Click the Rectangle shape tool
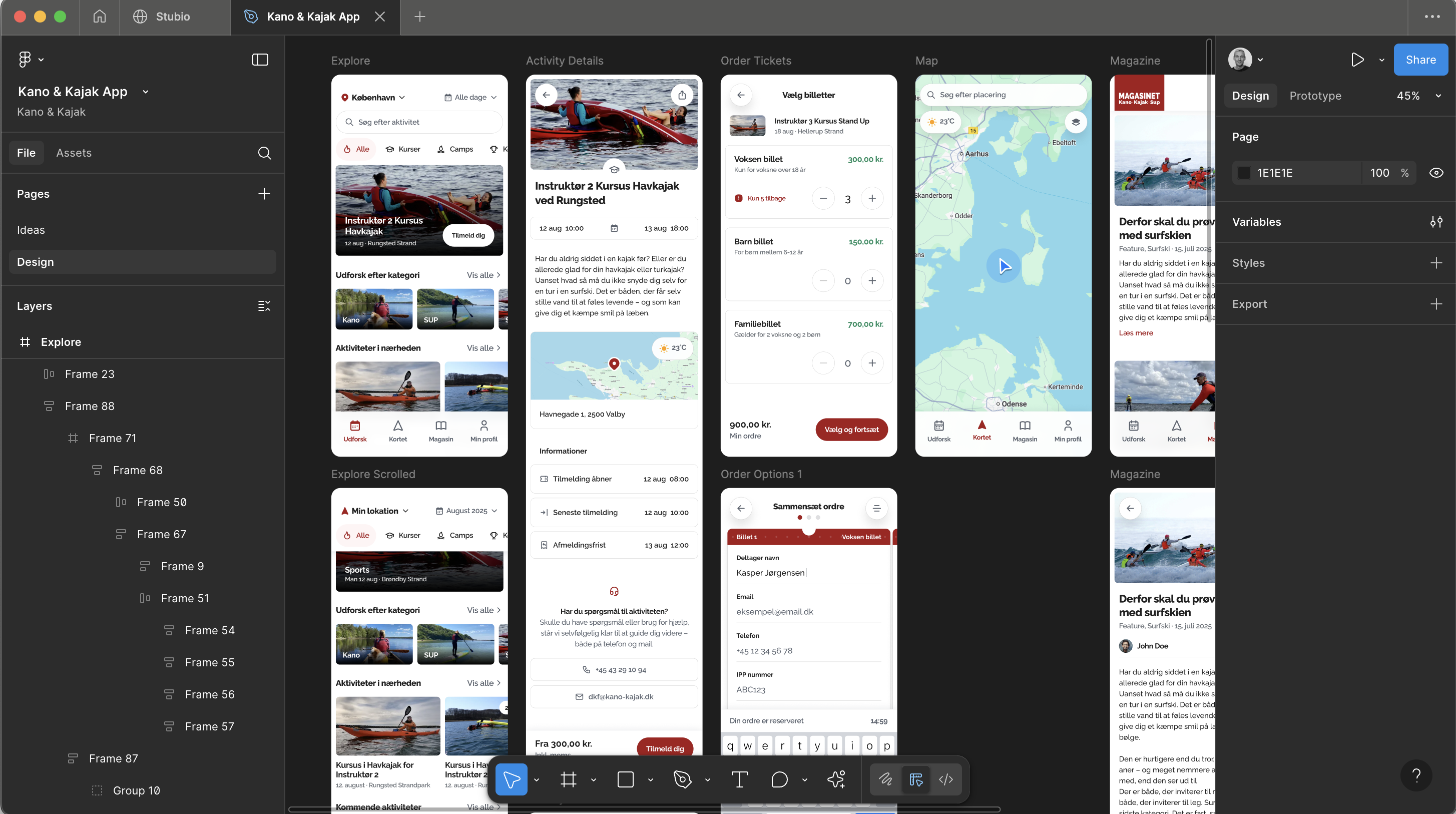1456x814 pixels. [625, 779]
